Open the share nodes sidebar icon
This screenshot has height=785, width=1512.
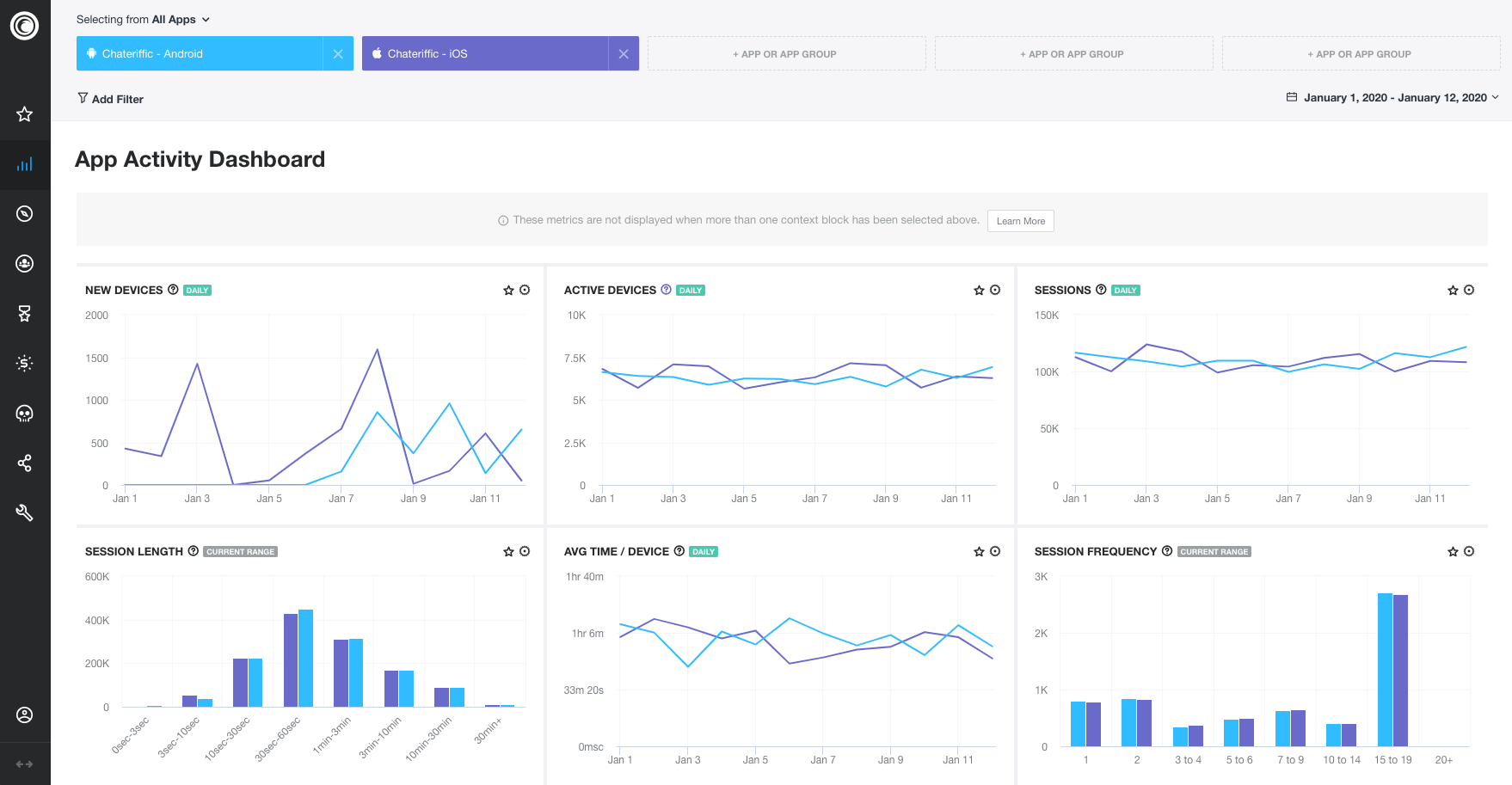24,463
